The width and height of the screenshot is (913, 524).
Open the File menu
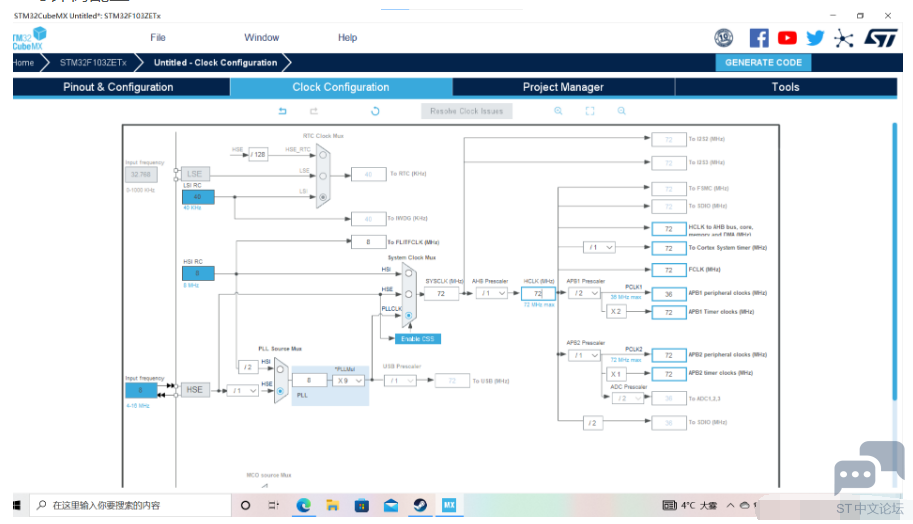coord(158,37)
